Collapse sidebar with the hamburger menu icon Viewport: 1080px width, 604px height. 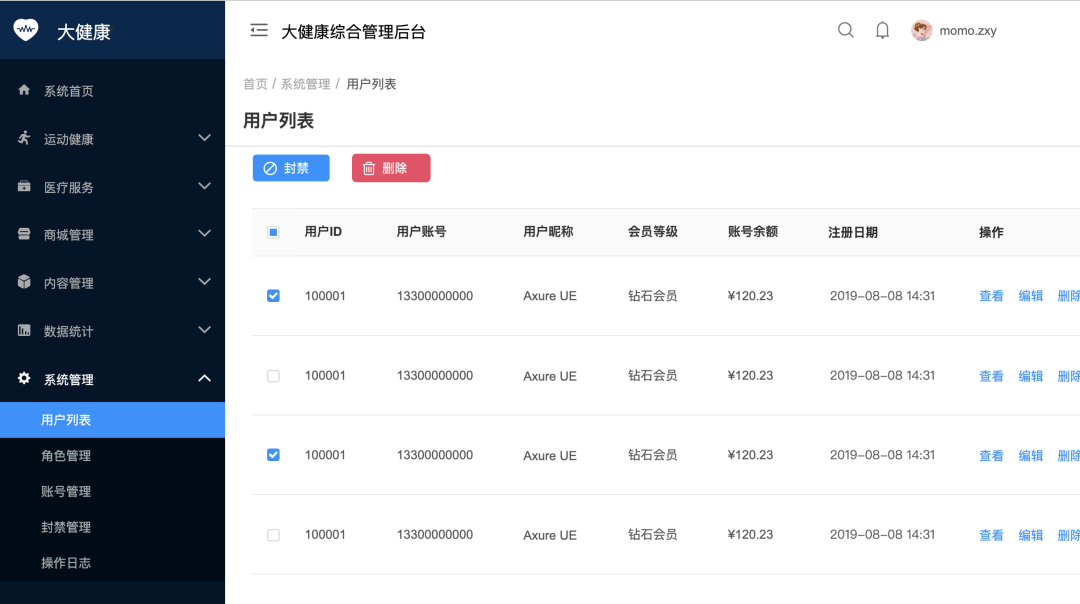(x=259, y=31)
